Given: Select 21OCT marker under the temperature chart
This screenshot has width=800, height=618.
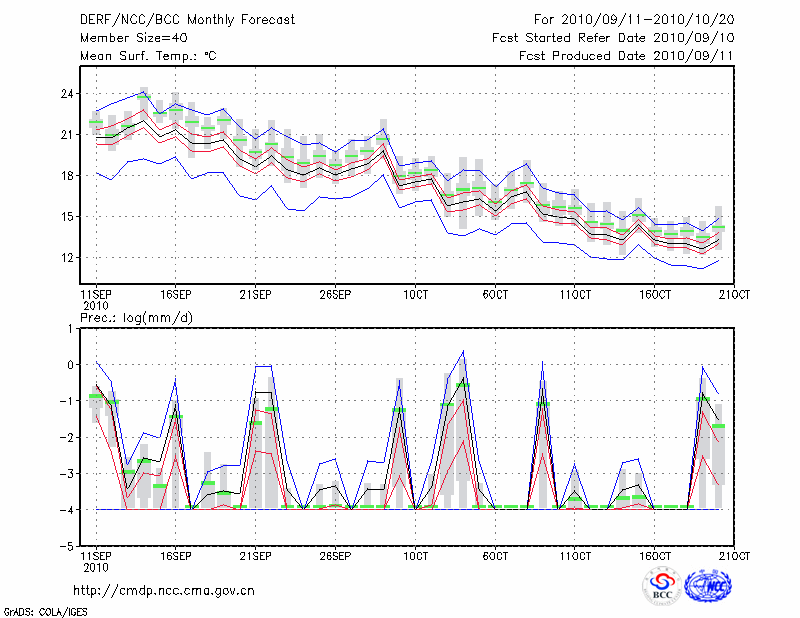Looking at the screenshot, I should 734,295.
